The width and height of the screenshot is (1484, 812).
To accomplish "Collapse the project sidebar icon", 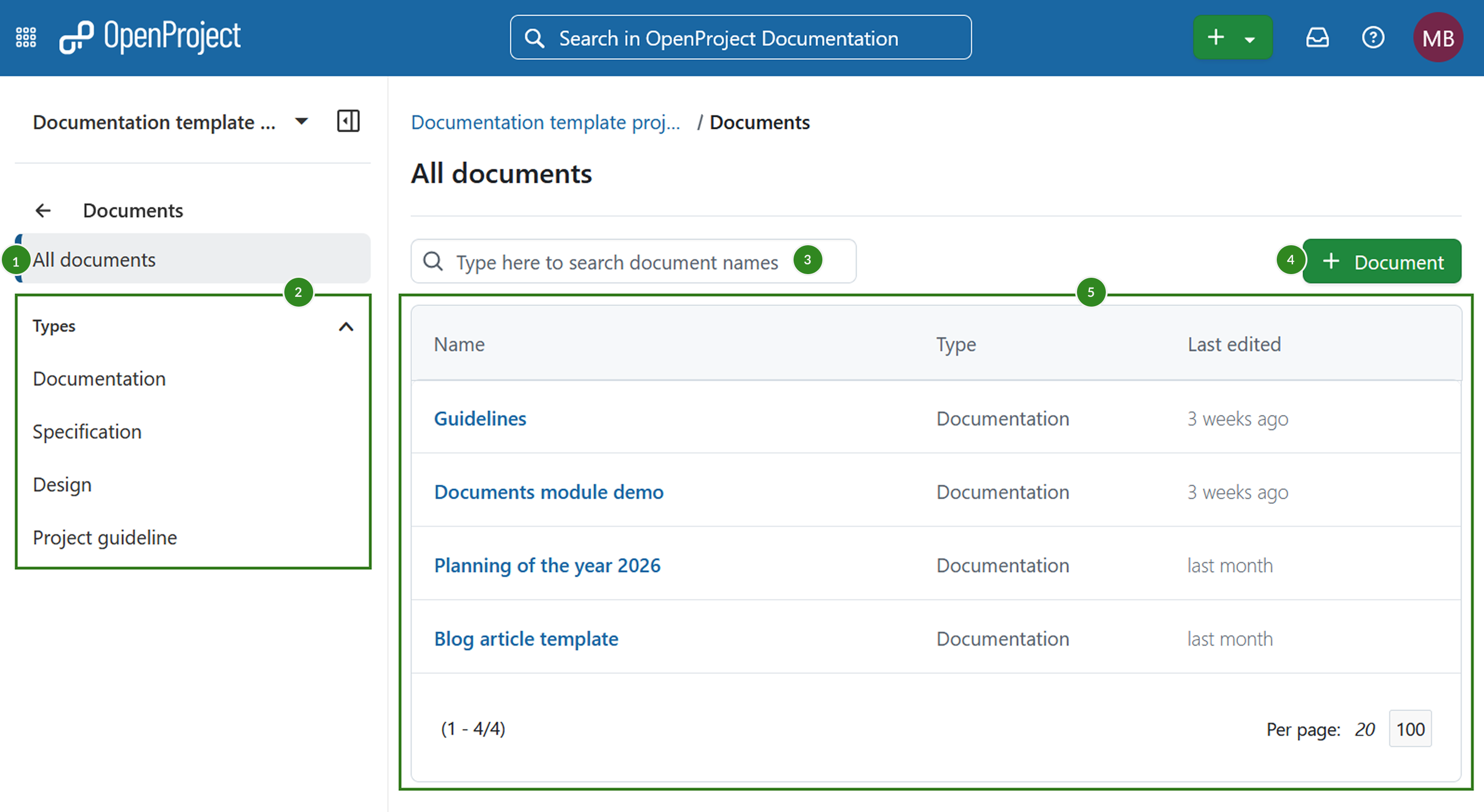I will [x=348, y=122].
